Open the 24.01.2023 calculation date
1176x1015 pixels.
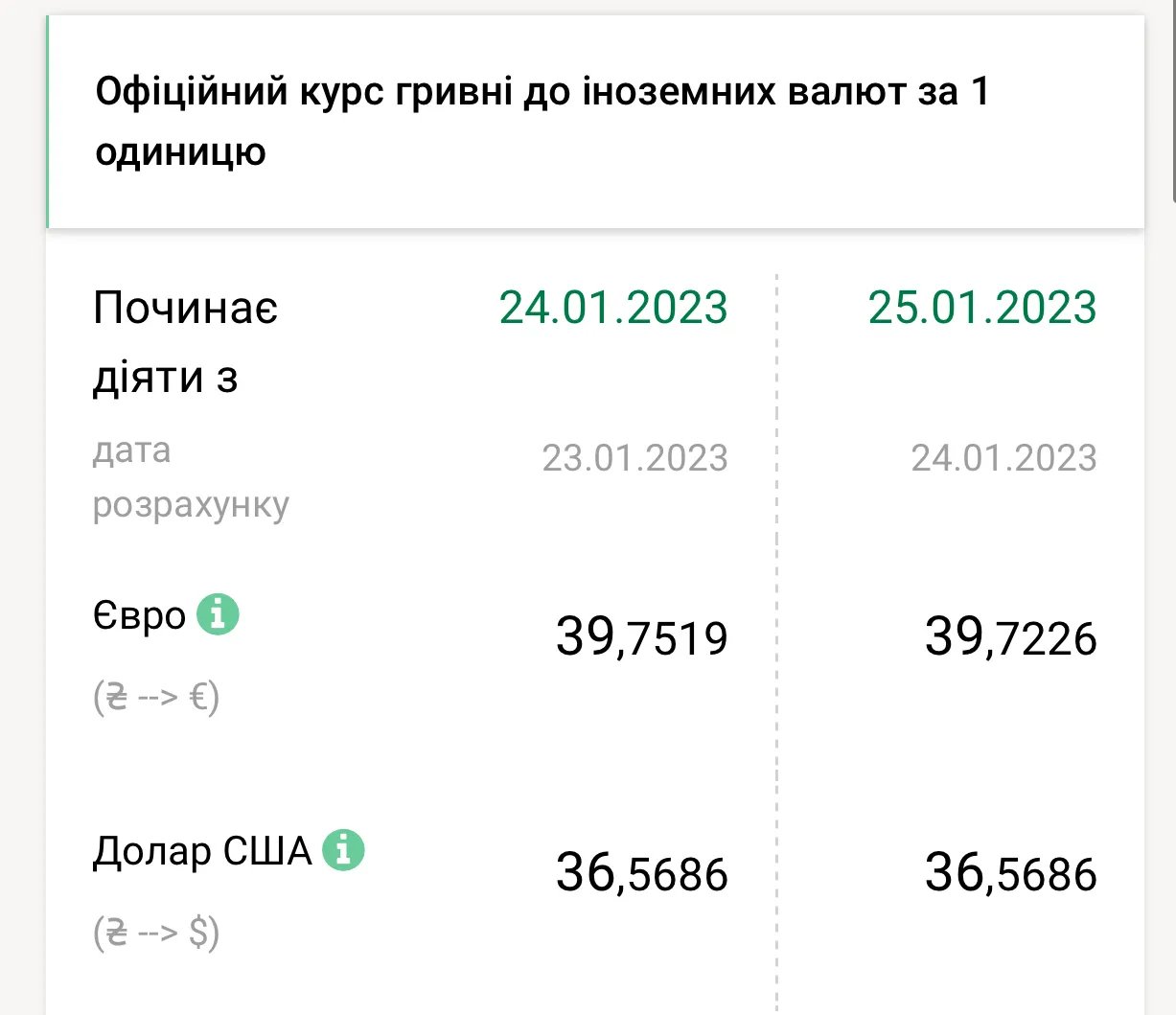click(x=1006, y=457)
